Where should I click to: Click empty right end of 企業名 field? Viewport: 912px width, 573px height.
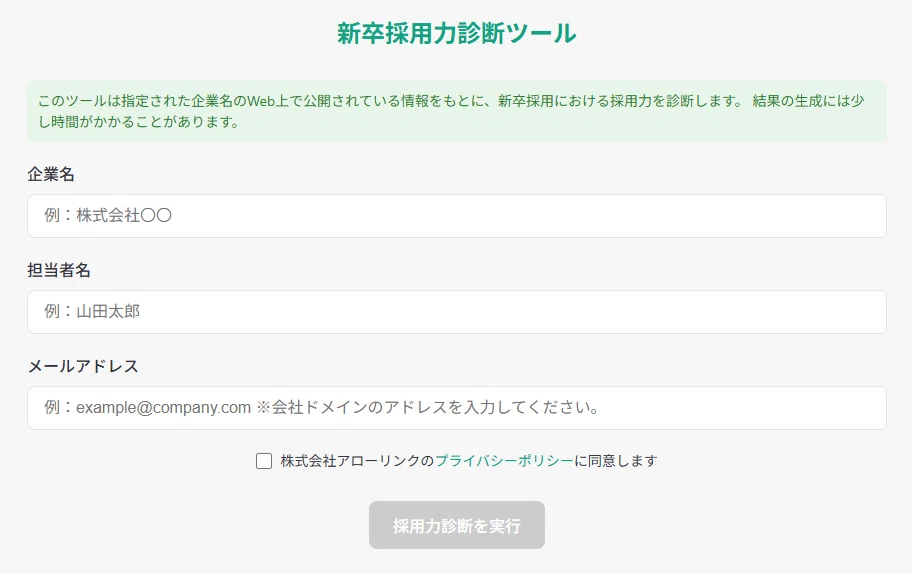pos(814,216)
